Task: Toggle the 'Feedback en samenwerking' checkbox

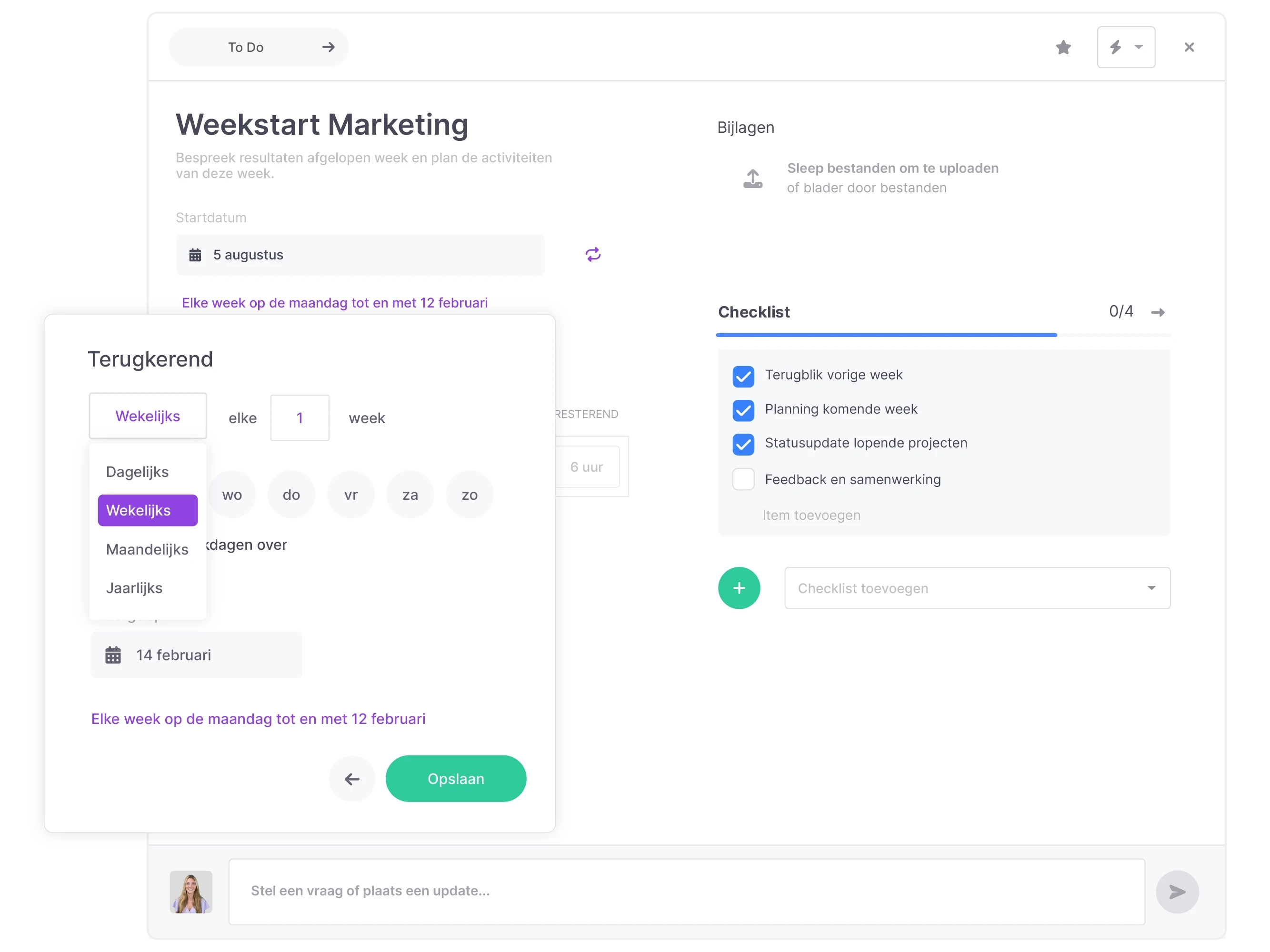Action: 744,479
